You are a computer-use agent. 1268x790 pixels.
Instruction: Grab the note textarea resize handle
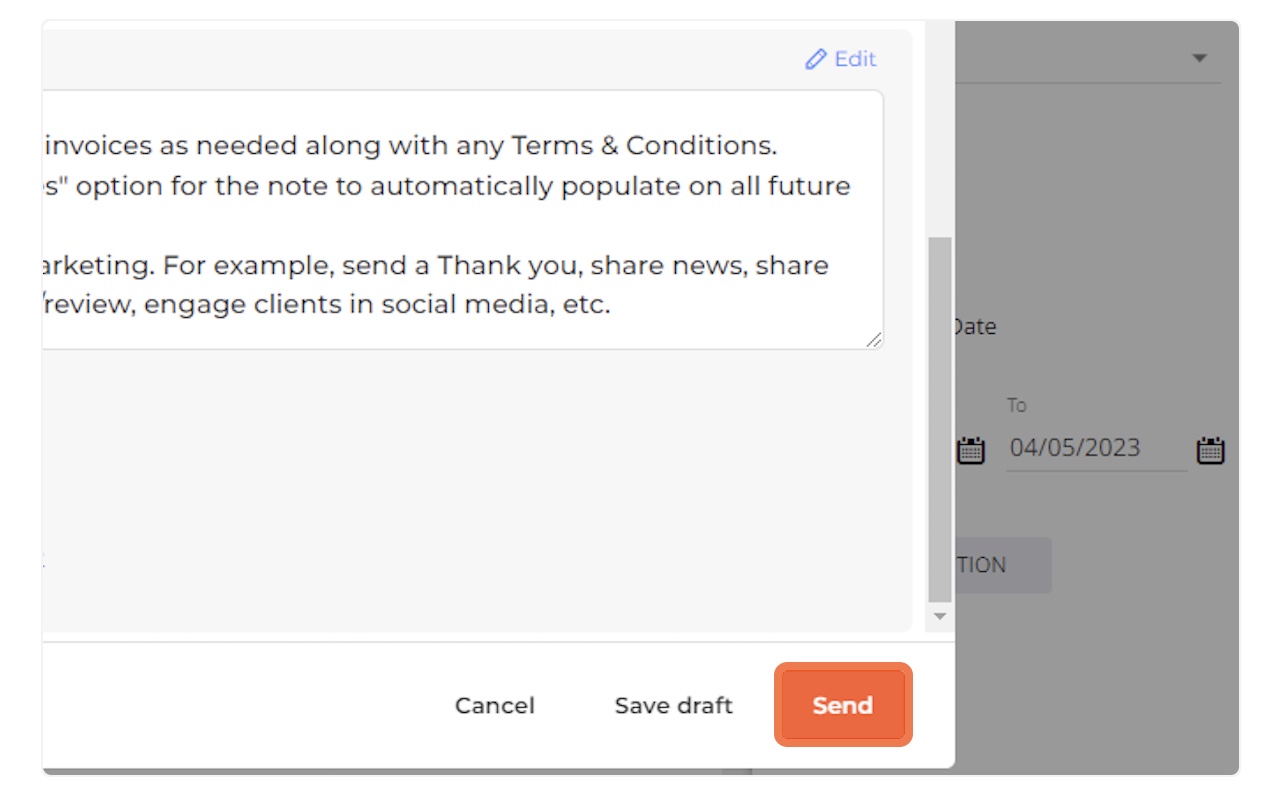point(873,340)
